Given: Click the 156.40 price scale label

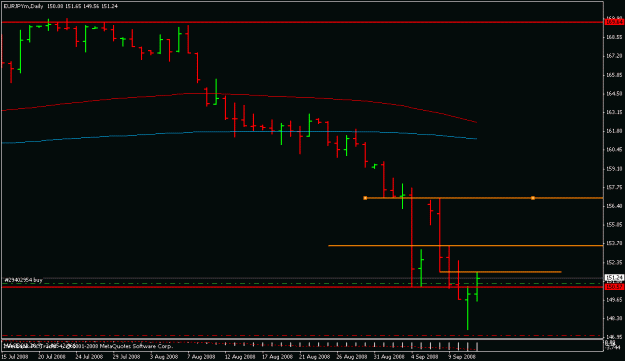Looking at the screenshot, I should coord(614,206).
